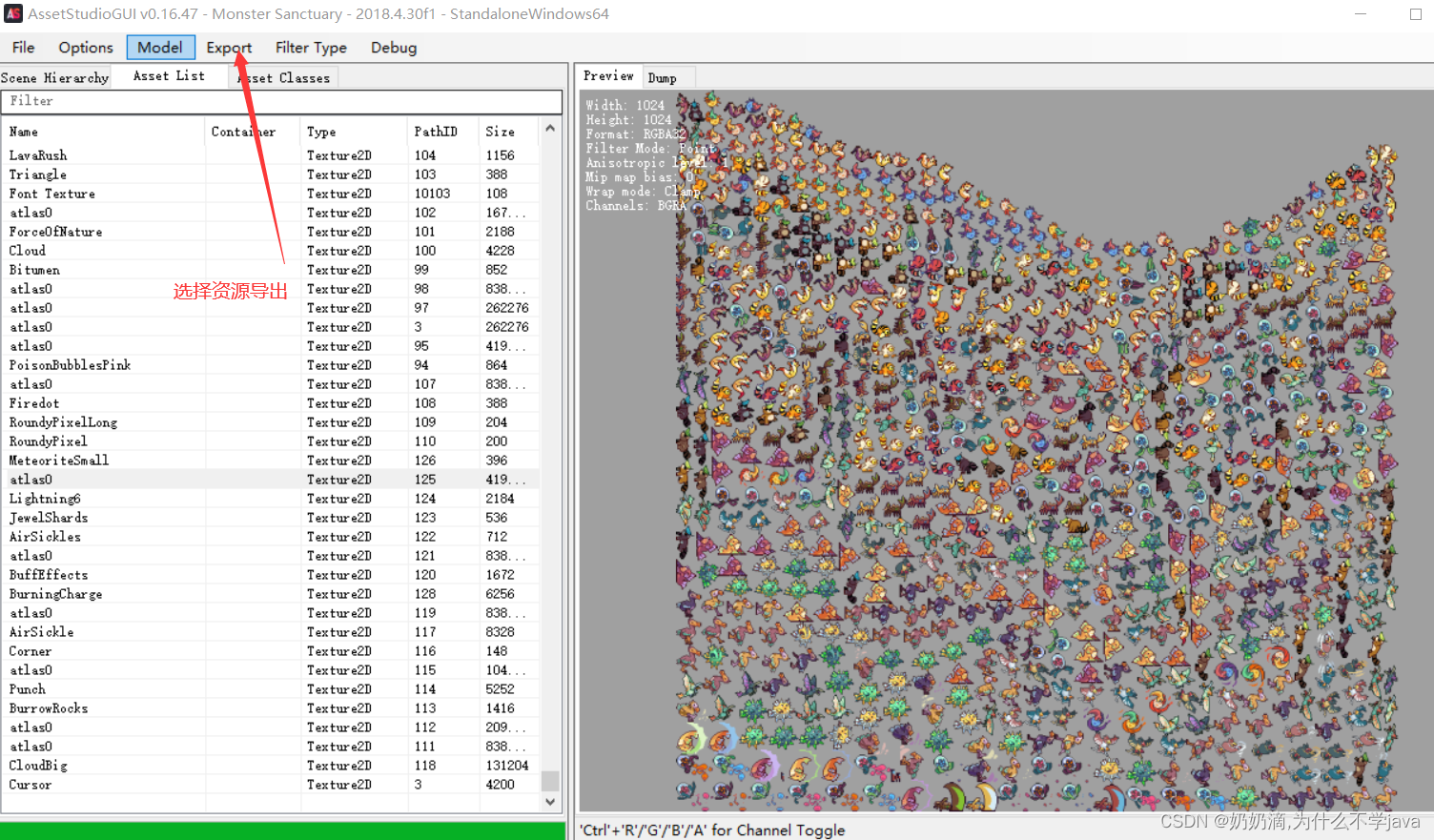Select the Lightning6 asset row
1434x840 pixels.
pos(272,499)
